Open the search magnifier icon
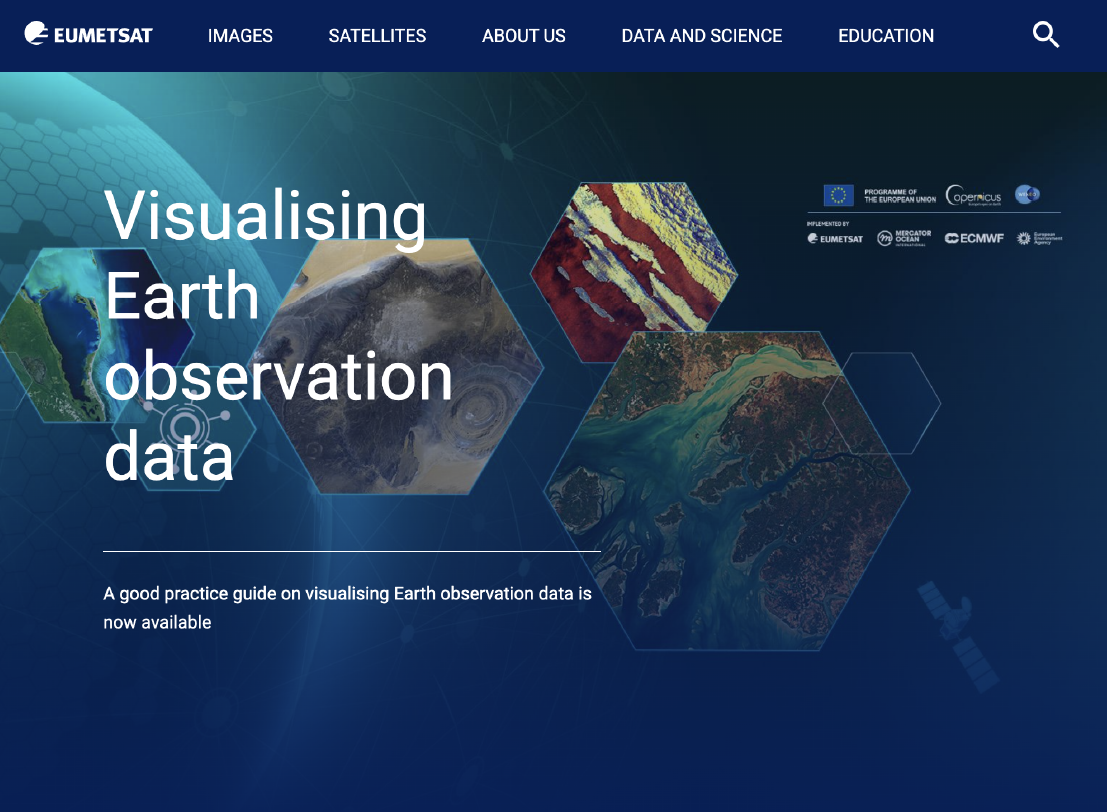 1045,36
